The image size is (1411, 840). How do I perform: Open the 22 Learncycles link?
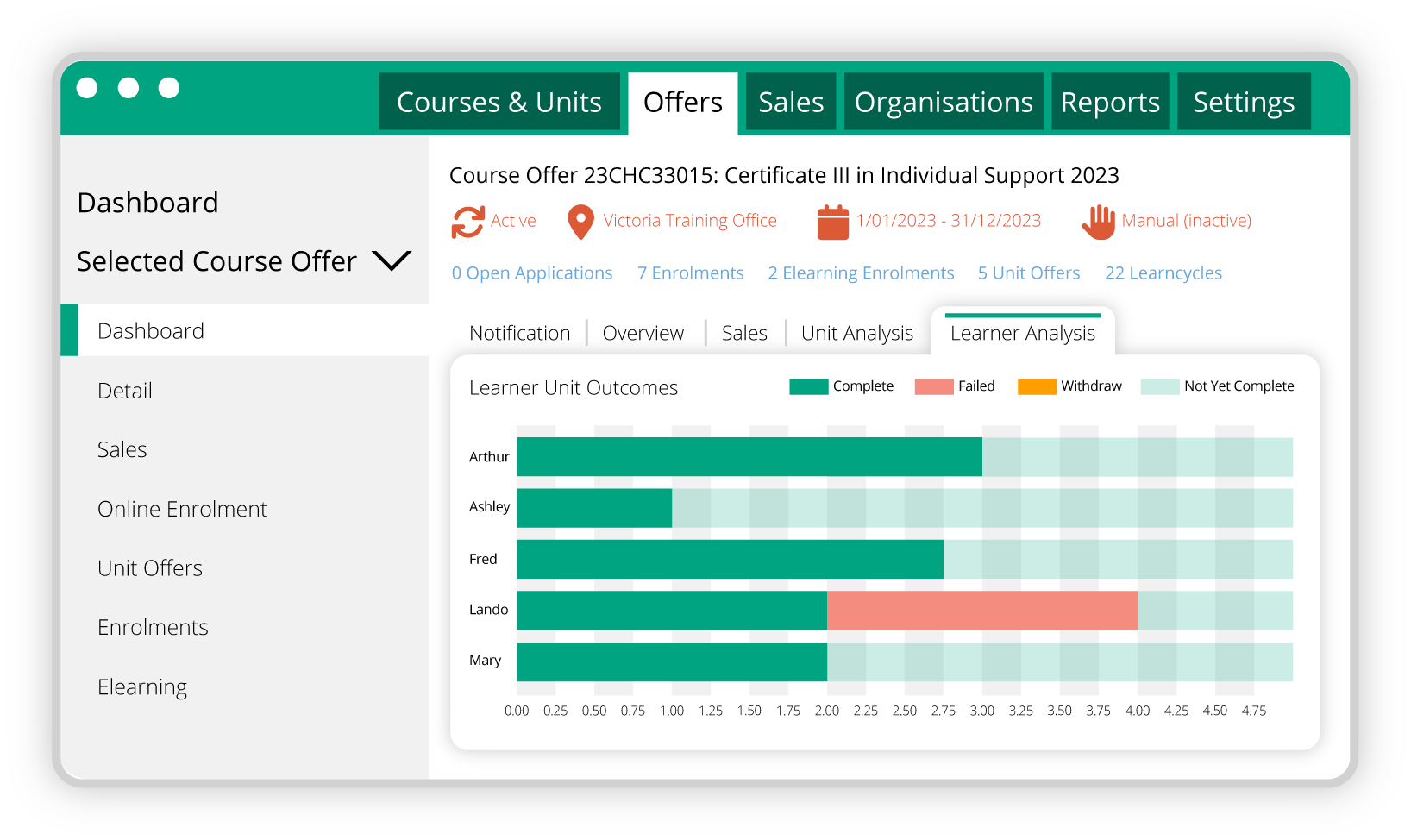(x=1163, y=273)
